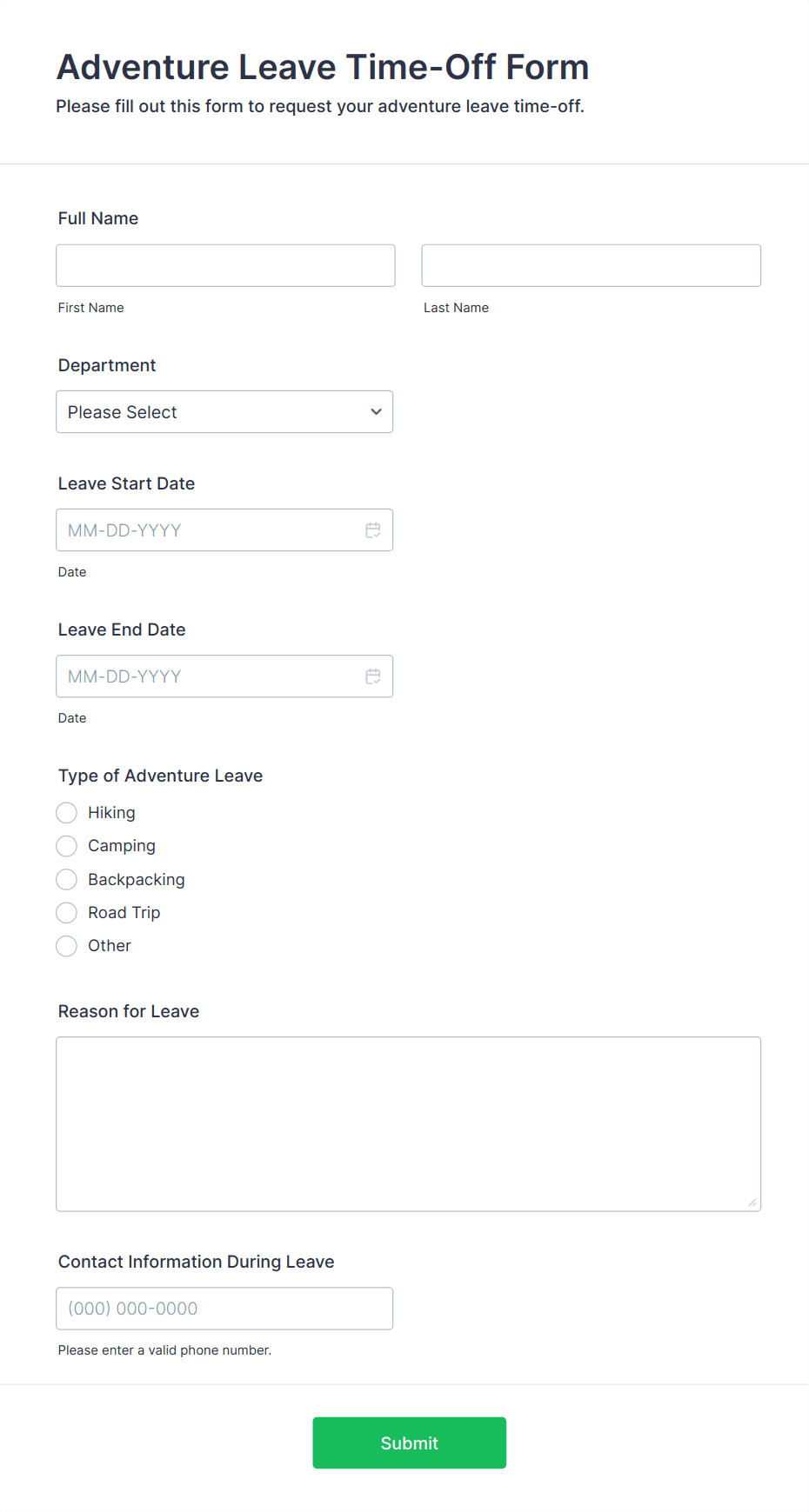Submit the adventure leave form
The height and width of the screenshot is (1512, 809).
[x=409, y=1443]
